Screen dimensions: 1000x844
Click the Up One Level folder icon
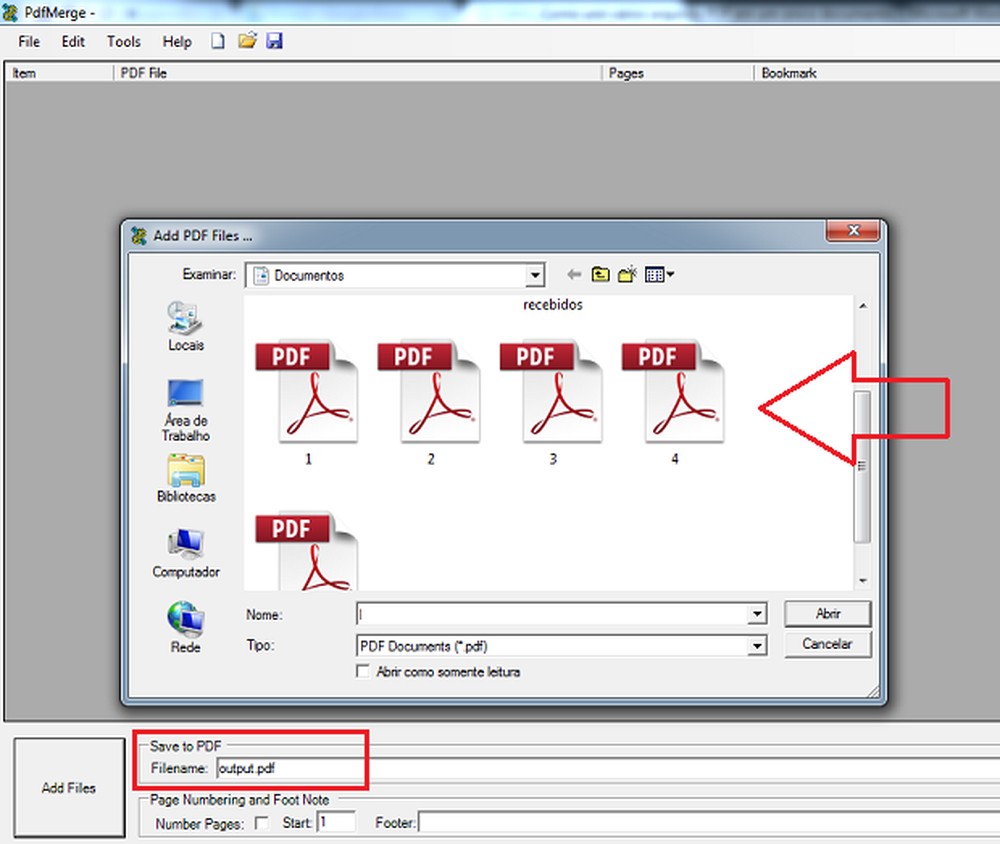click(600, 275)
